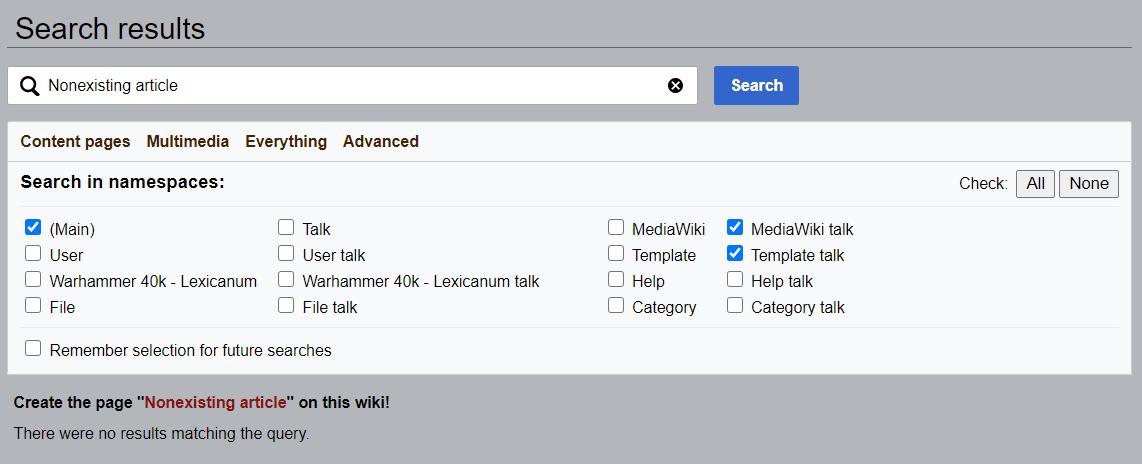Click into the search input field

350,86
